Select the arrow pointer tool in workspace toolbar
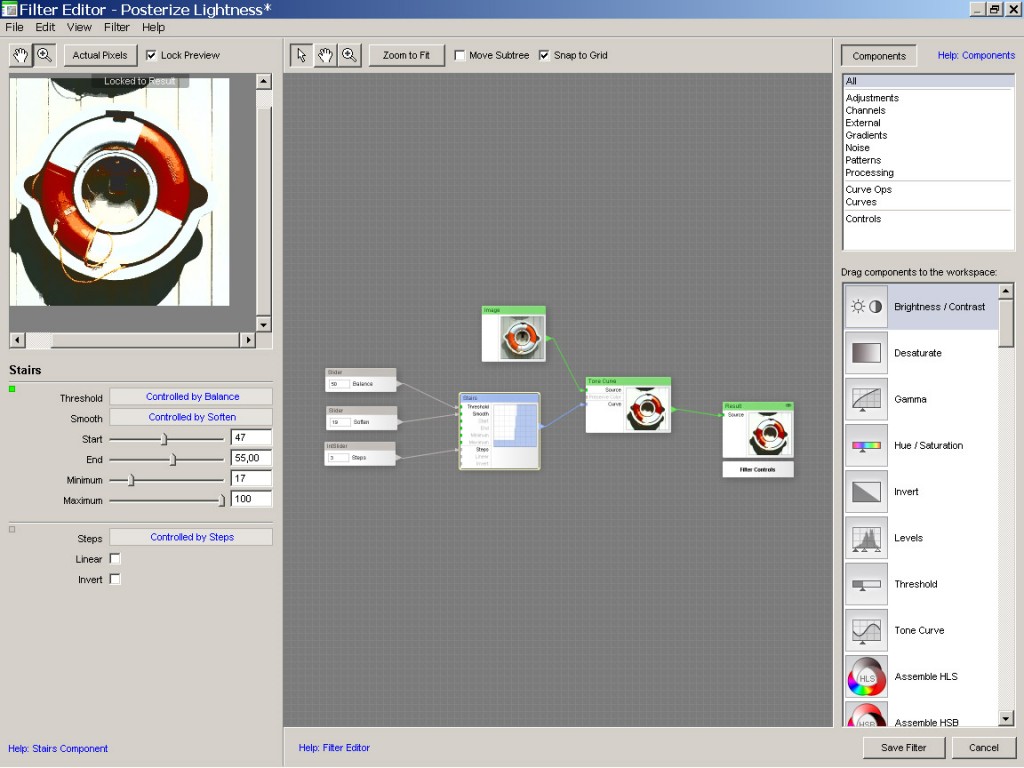 pos(301,56)
